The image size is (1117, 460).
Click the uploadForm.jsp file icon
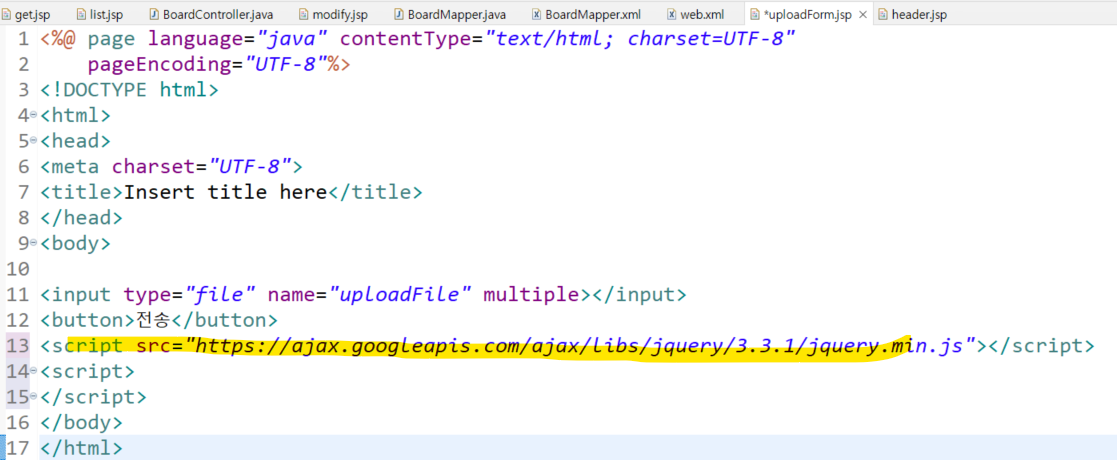click(x=754, y=14)
